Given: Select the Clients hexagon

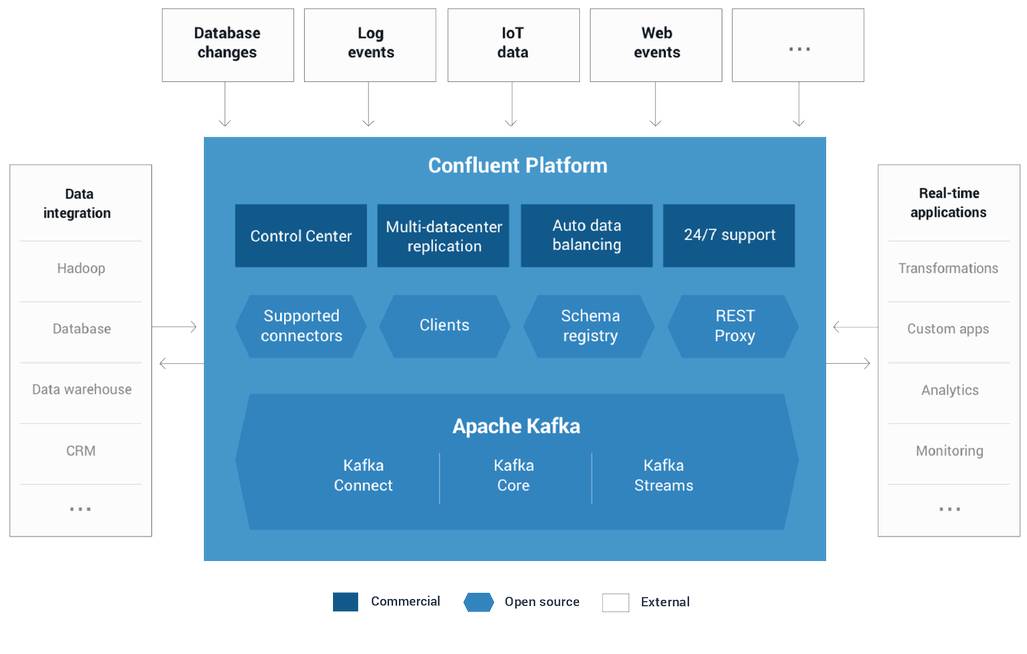Looking at the screenshot, I should [444, 326].
